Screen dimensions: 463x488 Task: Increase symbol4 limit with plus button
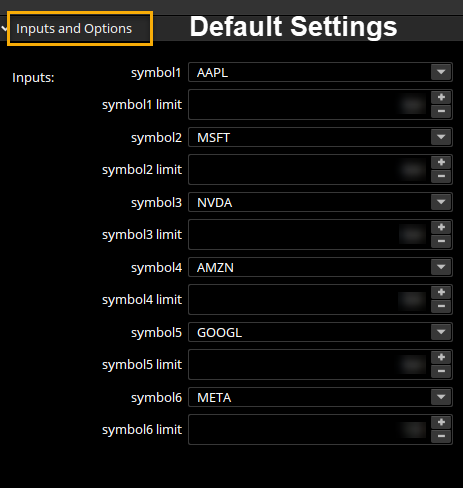[441, 292]
